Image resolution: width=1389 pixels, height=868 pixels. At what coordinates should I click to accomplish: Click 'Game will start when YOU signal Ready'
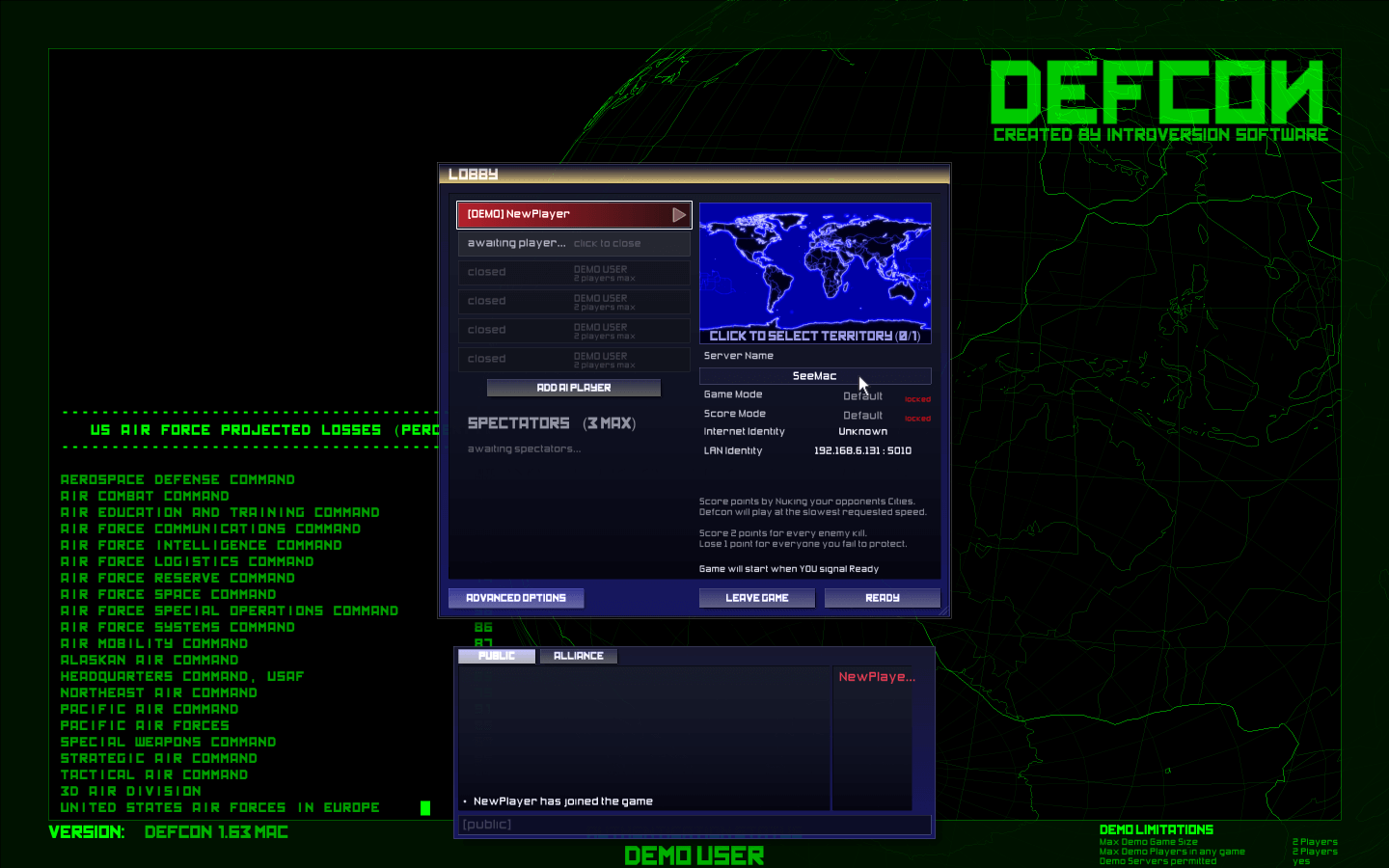tap(789, 569)
